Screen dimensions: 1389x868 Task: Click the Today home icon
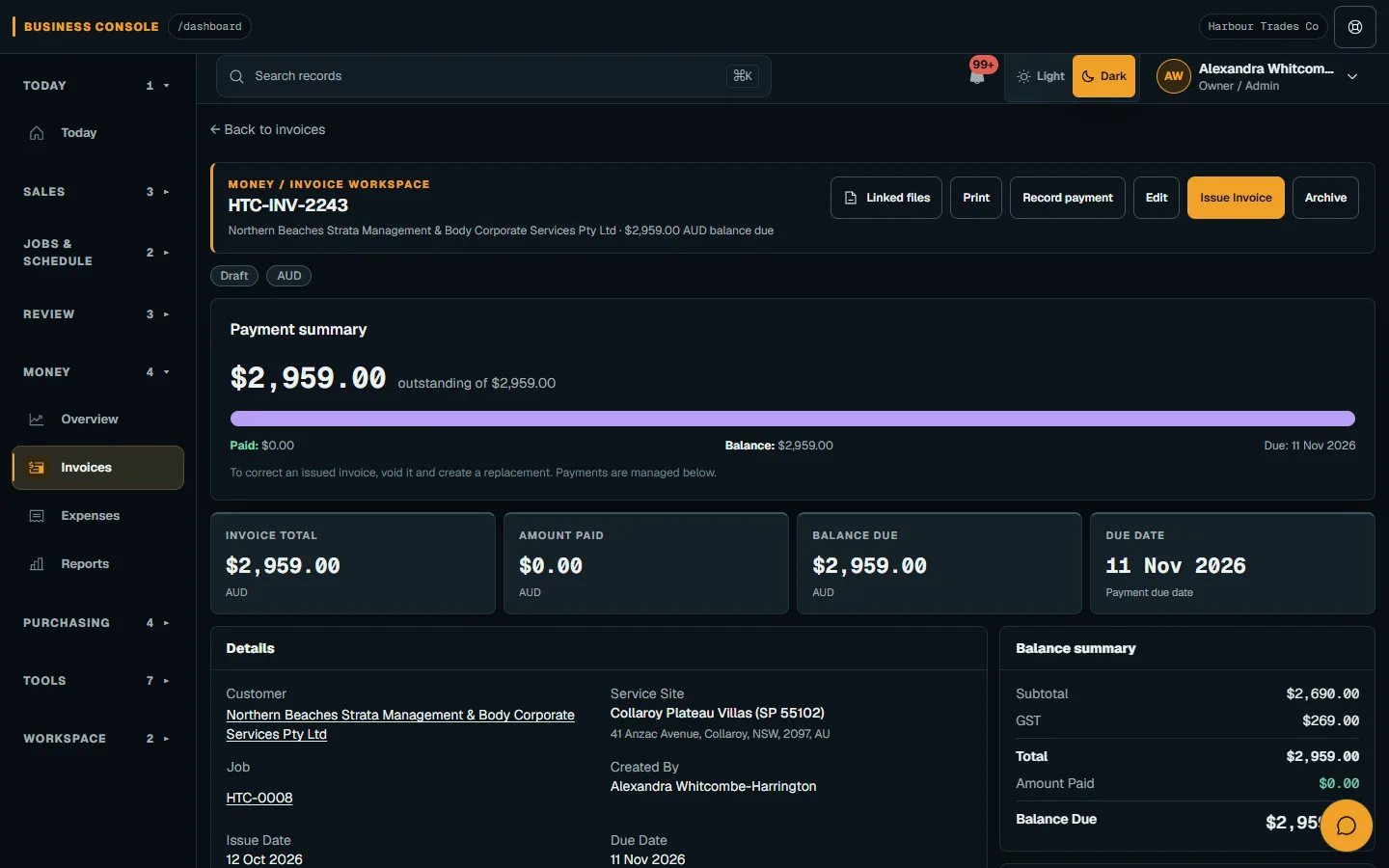tap(37, 133)
